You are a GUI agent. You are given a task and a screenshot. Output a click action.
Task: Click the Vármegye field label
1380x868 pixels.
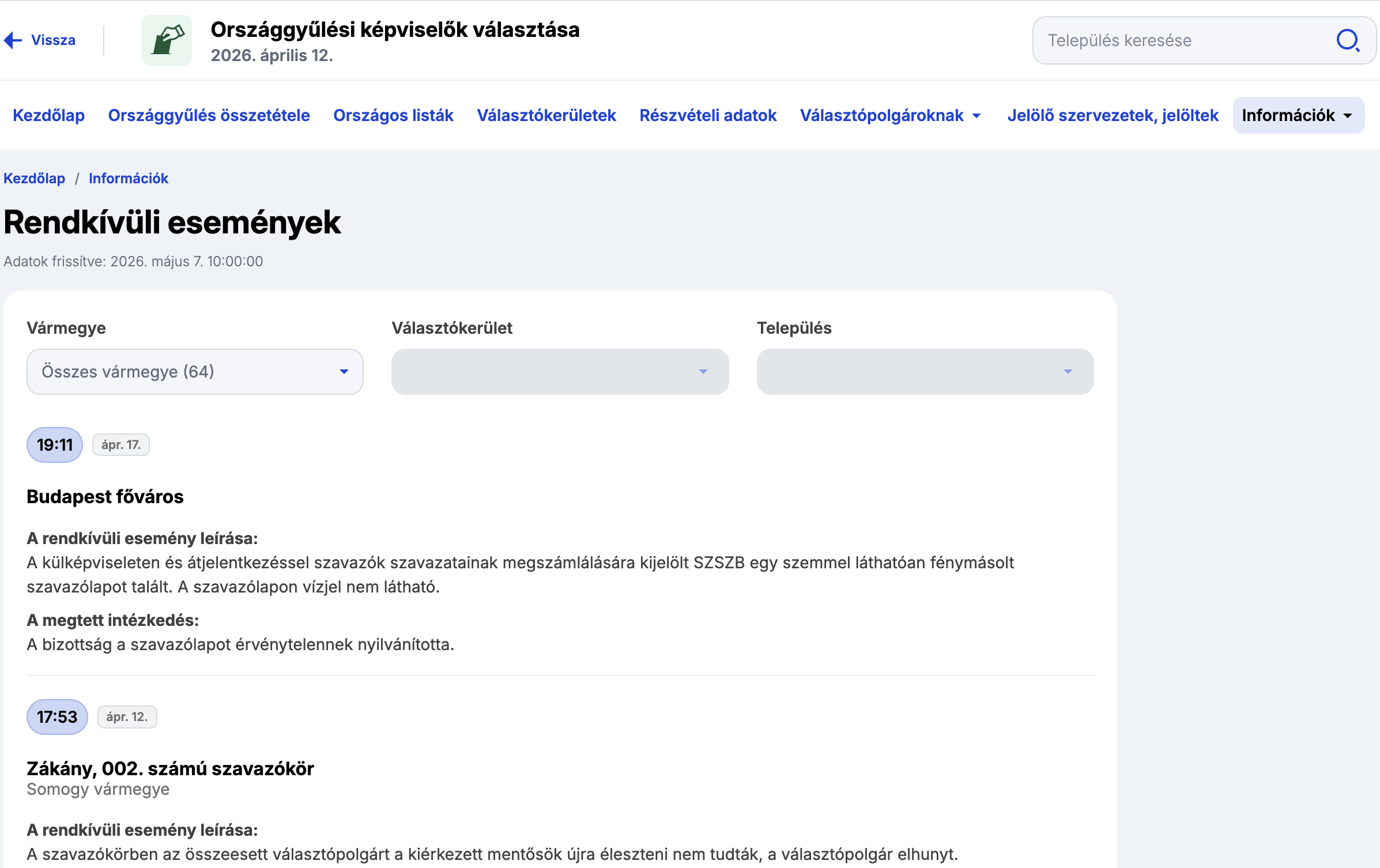pyautogui.click(x=66, y=328)
